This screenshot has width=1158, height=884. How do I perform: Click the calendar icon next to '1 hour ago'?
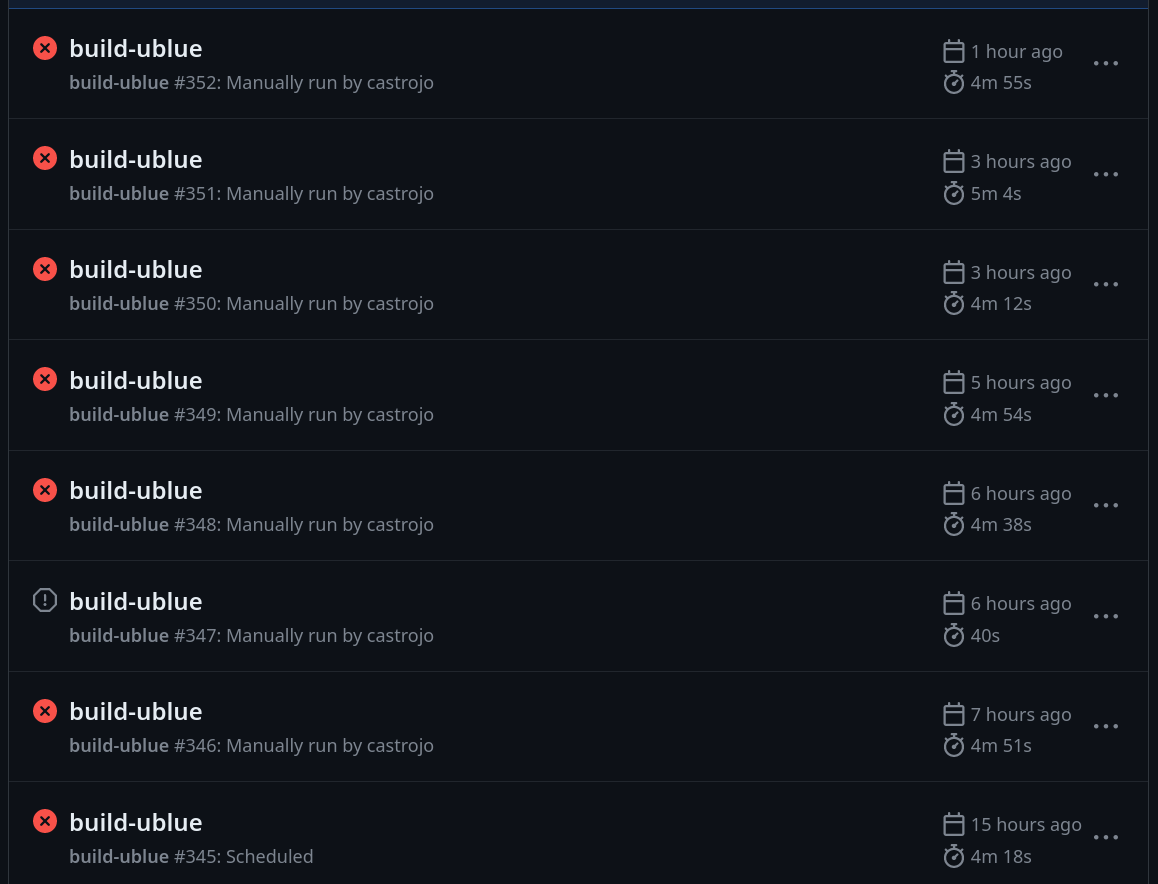953,50
